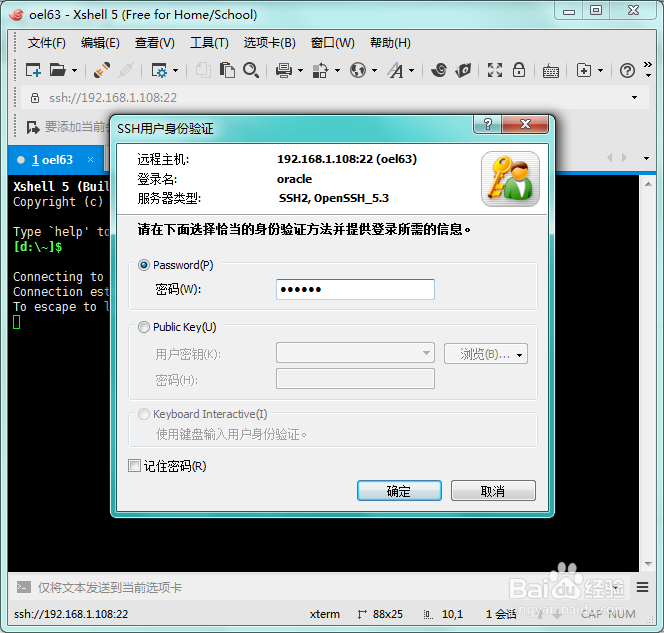
Task: Open the address bar history dropdown
Action: (634, 97)
